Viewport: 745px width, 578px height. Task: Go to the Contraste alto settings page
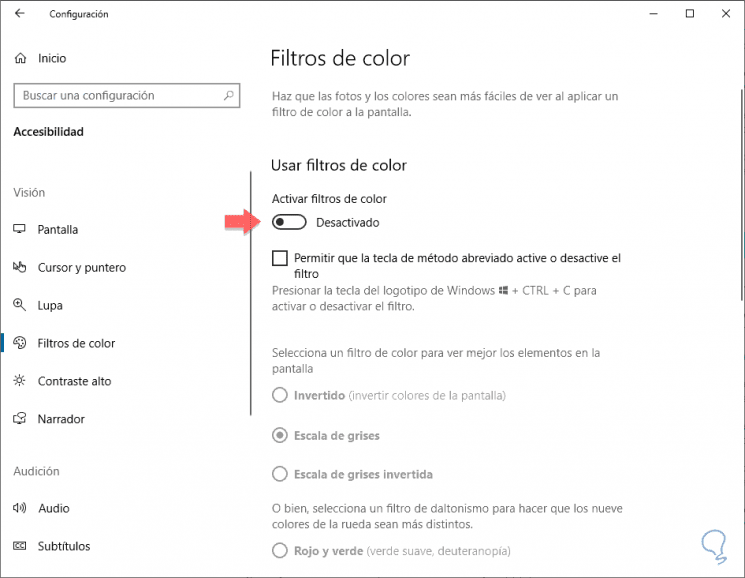(x=74, y=382)
